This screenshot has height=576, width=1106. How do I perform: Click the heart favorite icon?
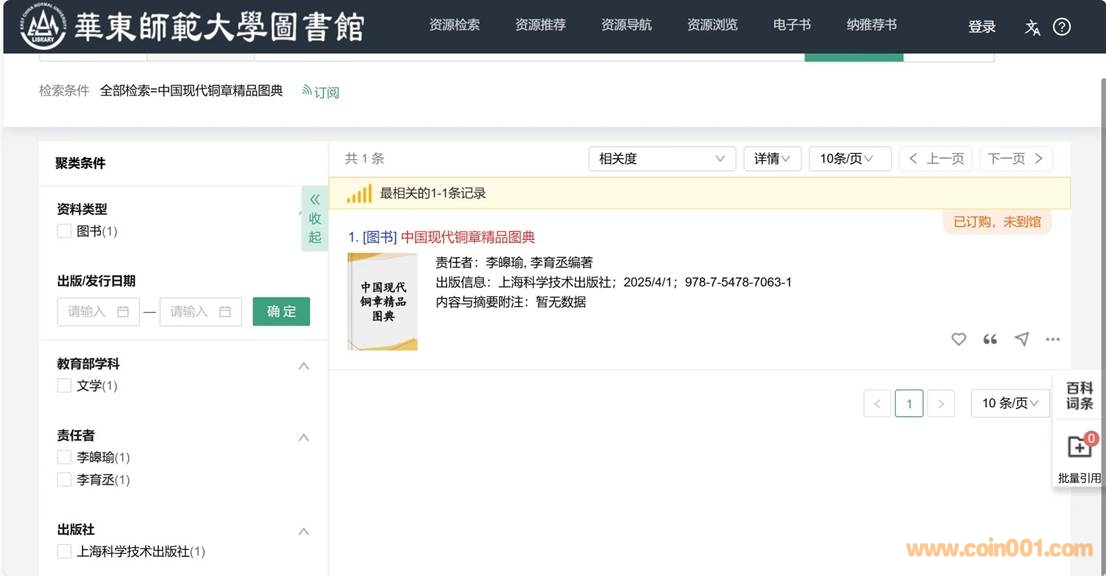[958, 339]
